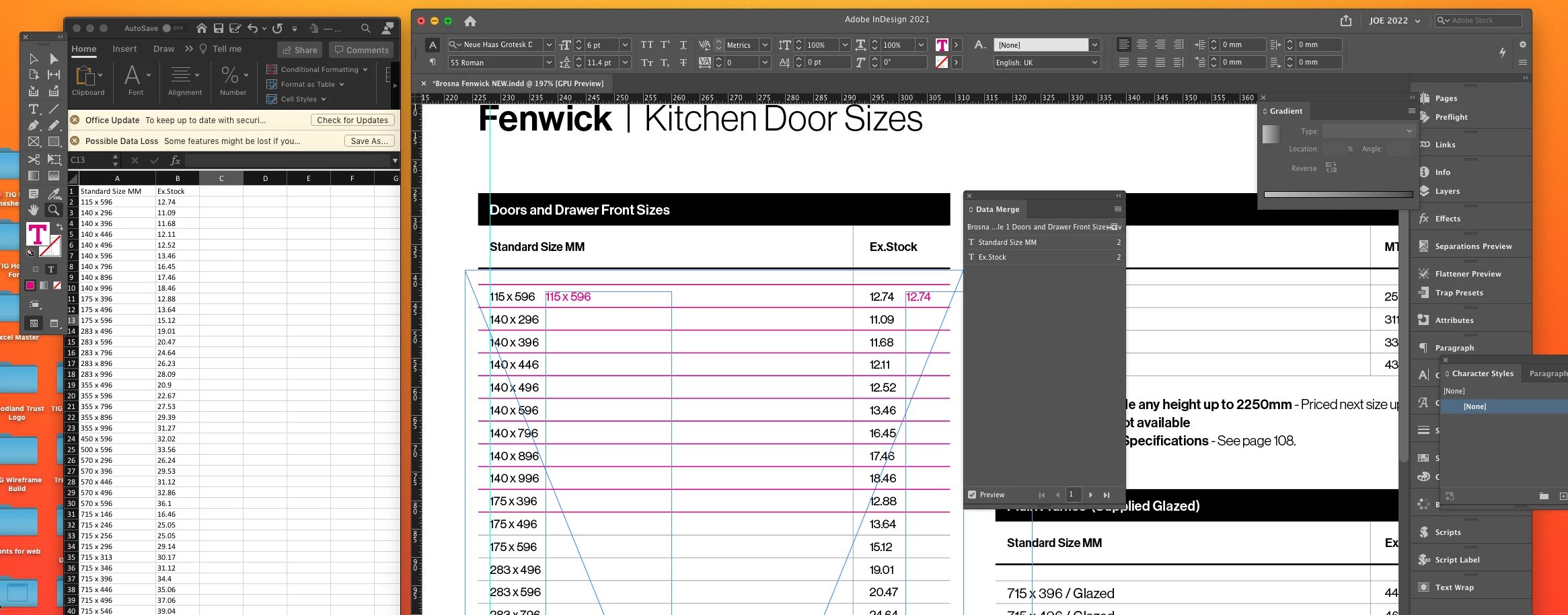Switch to Excel Draw tab
1568x615 pixels.
pos(163,49)
